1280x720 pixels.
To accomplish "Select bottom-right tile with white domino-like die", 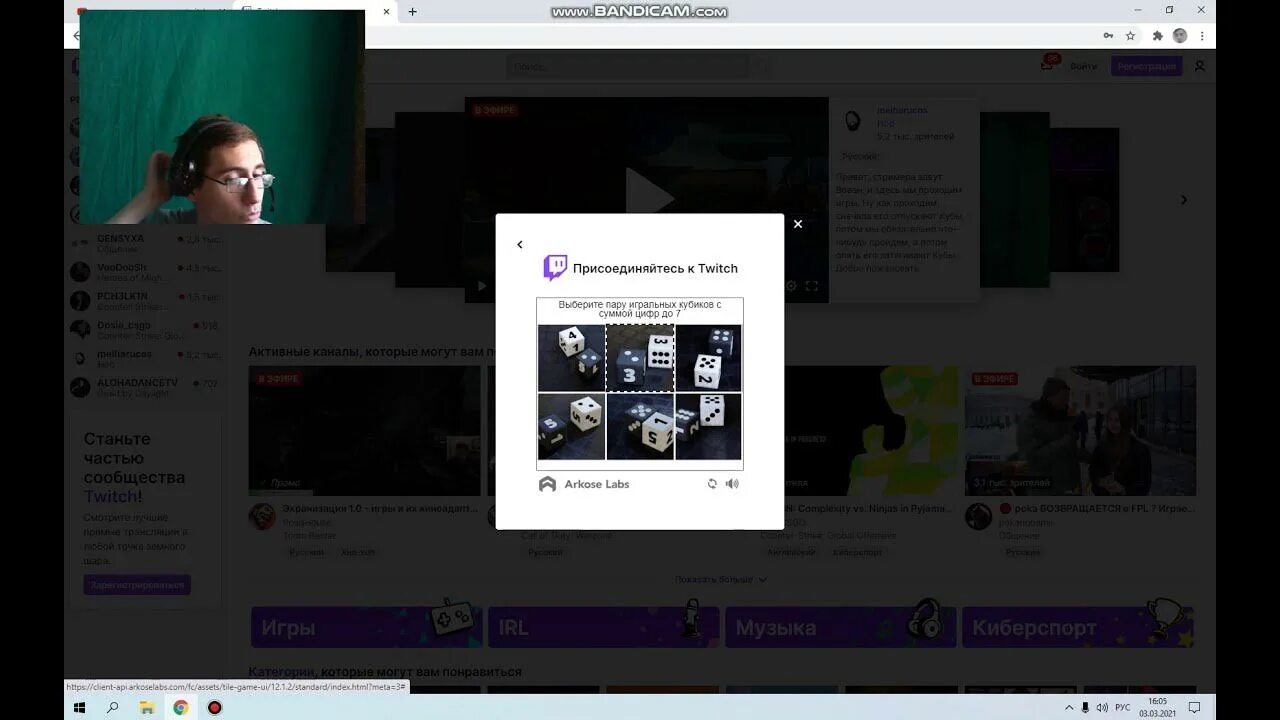I will pyautogui.click(x=709, y=426).
